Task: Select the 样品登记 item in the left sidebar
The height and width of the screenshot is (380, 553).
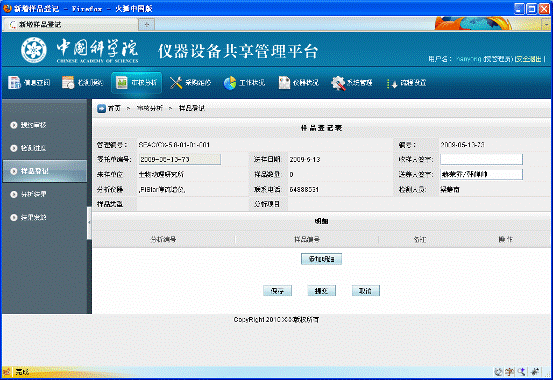Action: [44, 171]
